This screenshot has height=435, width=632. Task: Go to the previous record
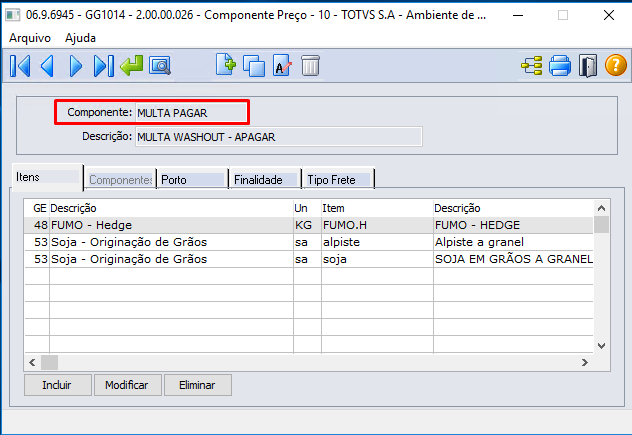47,66
